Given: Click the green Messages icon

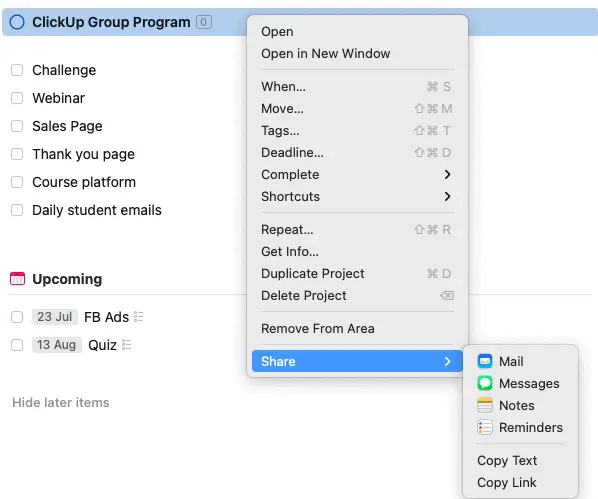Looking at the screenshot, I should click(485, 383).
